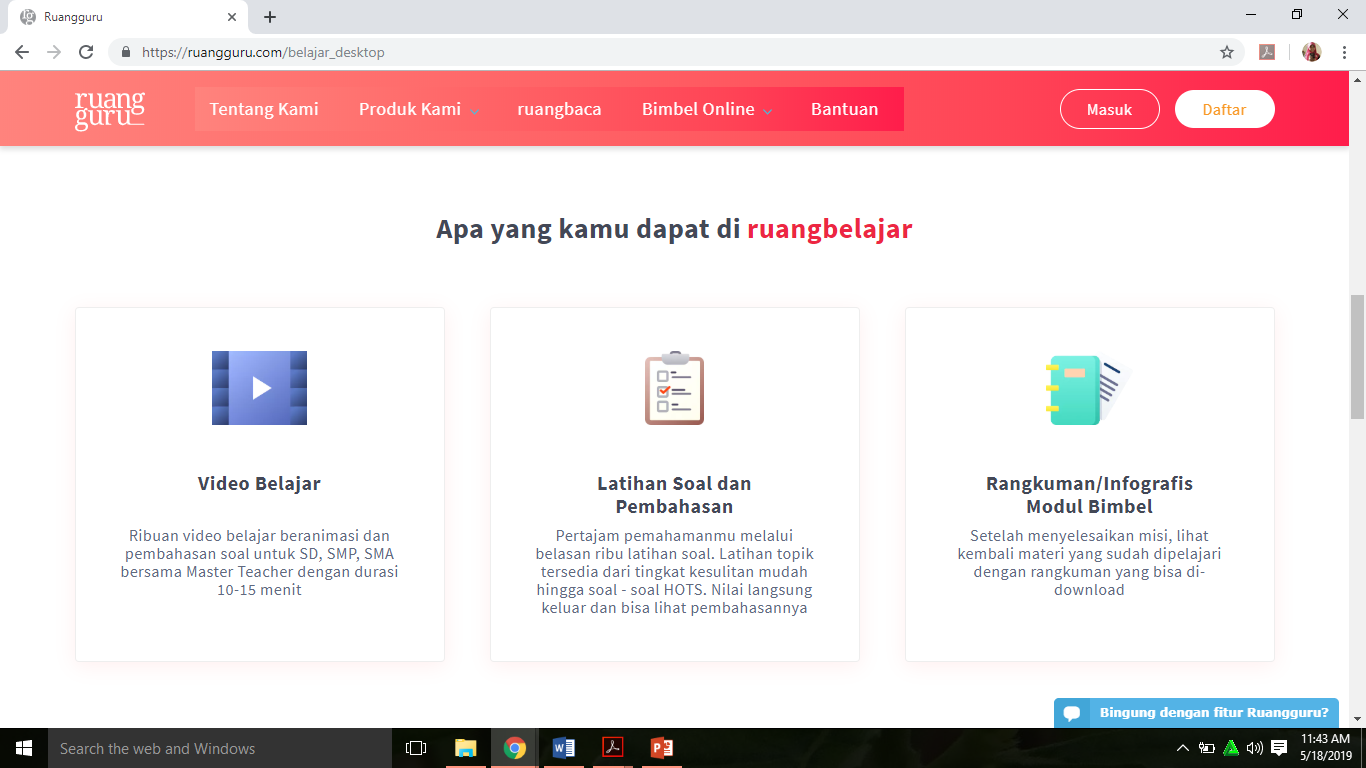The image size is (1366, 768).
Task: Click the Daftar sign-up button
Action: tap(1225, 109)
